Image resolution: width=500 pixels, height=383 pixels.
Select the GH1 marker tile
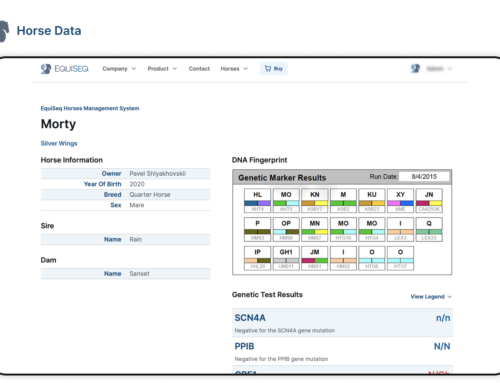pos(286,258)
